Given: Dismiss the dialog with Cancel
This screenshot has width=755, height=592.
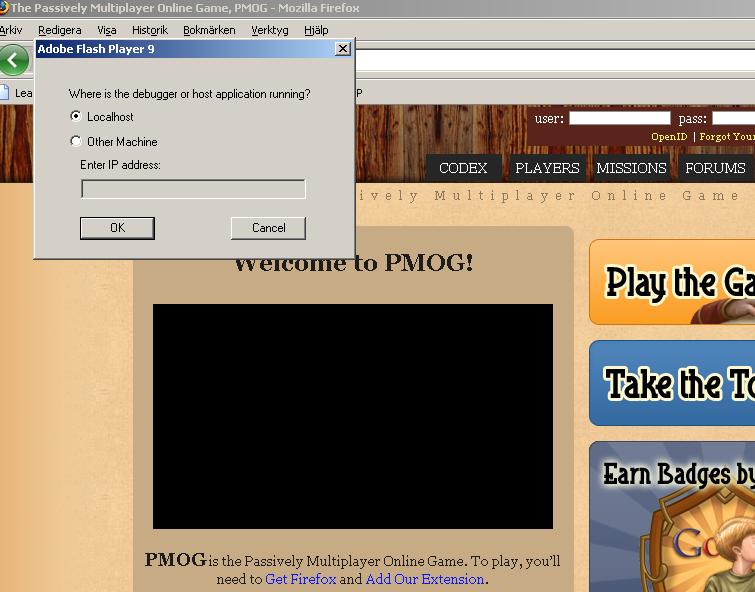Looking at the screenshot, I should click(x=268, y=228).
